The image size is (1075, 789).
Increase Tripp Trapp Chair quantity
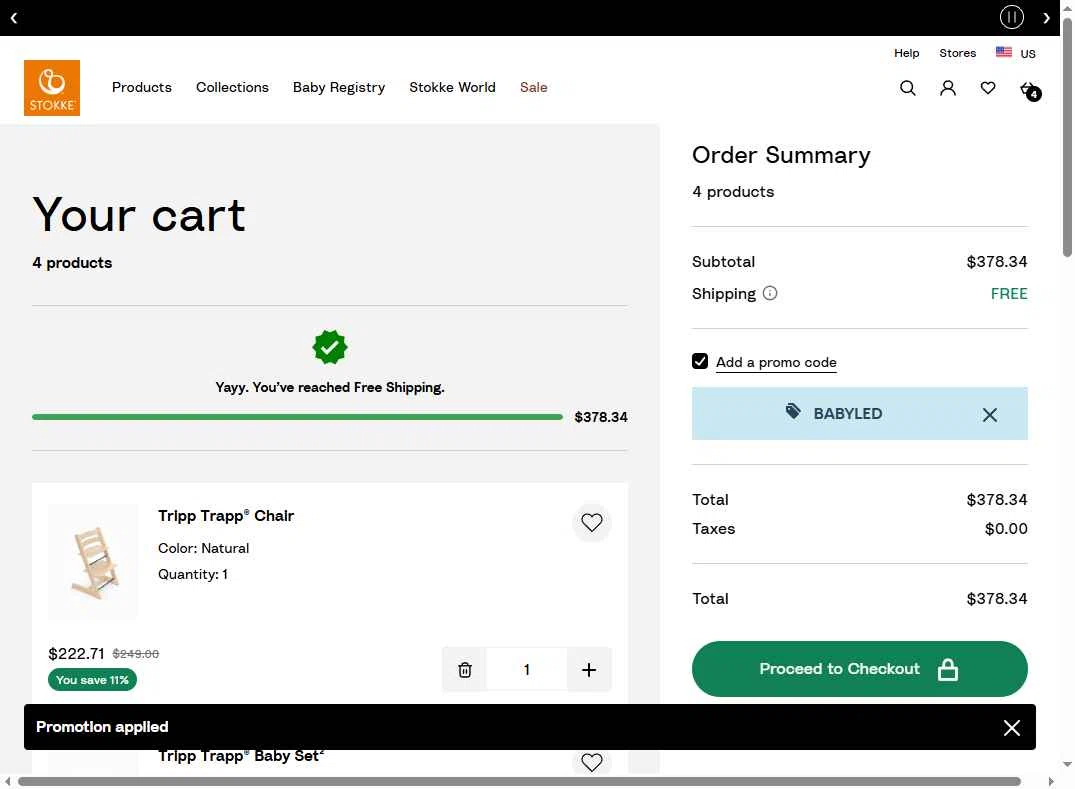589,670
